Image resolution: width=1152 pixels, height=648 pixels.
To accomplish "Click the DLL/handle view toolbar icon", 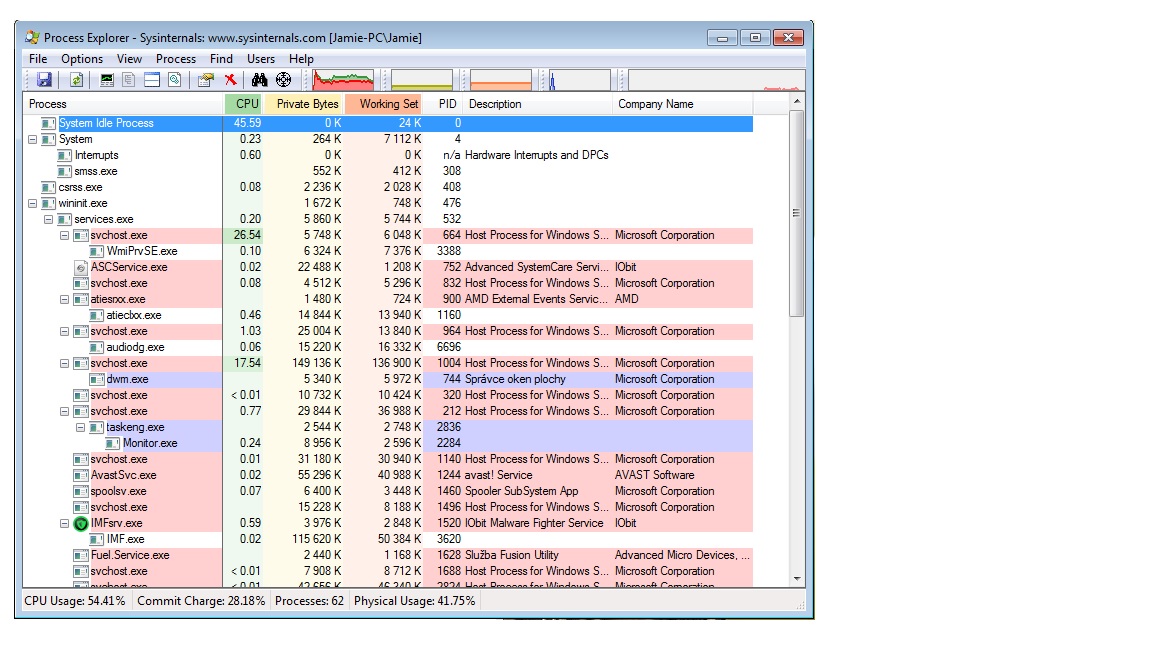I will tap(175, 79).
